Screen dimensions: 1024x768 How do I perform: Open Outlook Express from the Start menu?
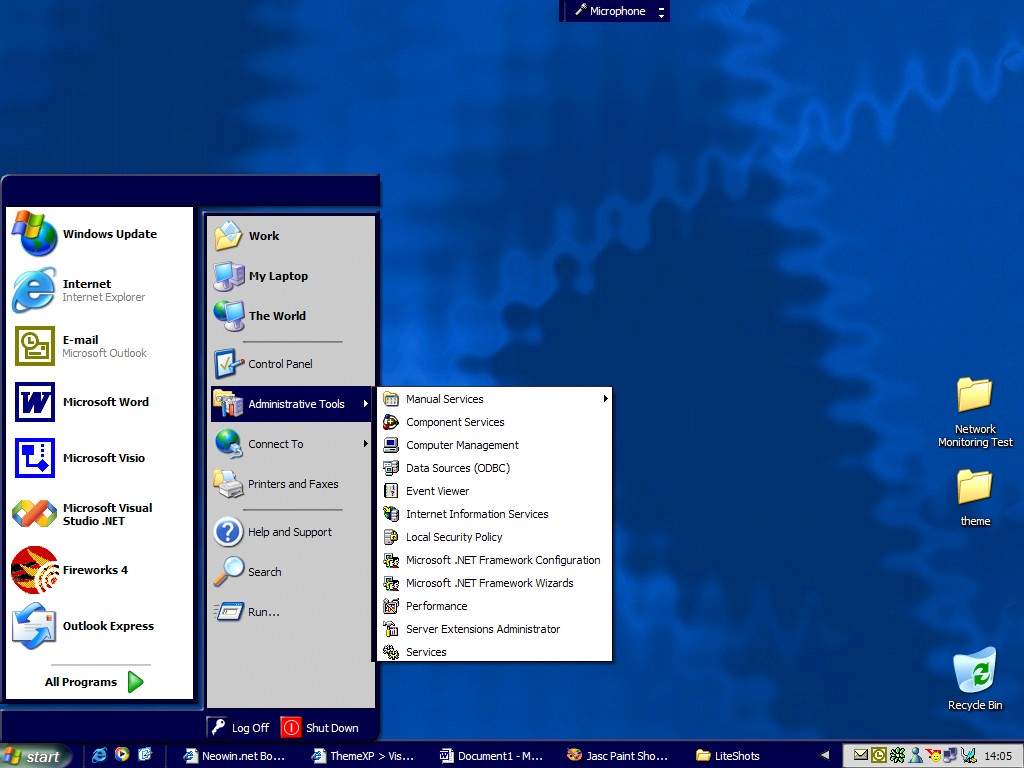[99, 626]
